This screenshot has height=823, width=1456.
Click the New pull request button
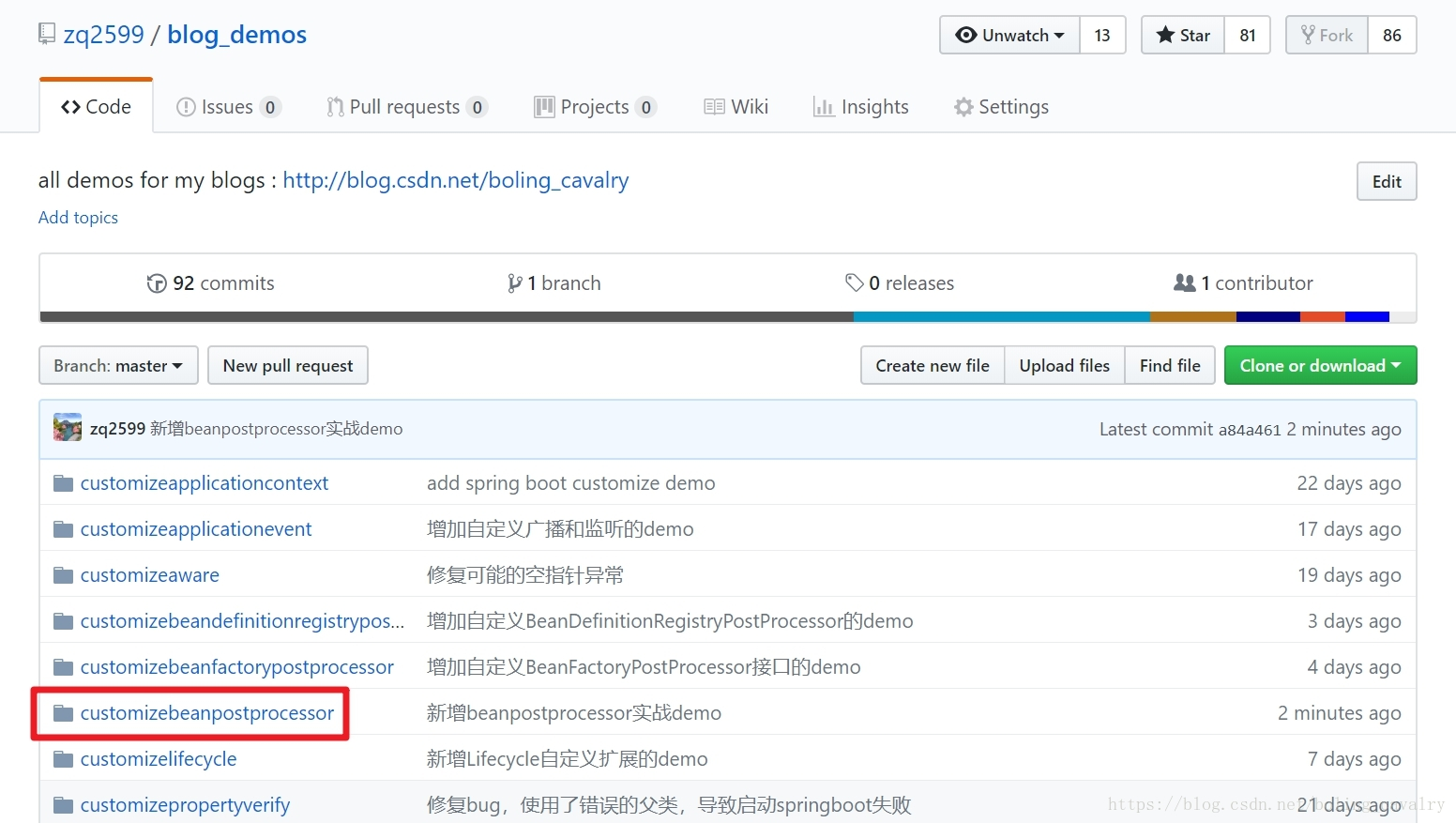(x=288, y=365)
